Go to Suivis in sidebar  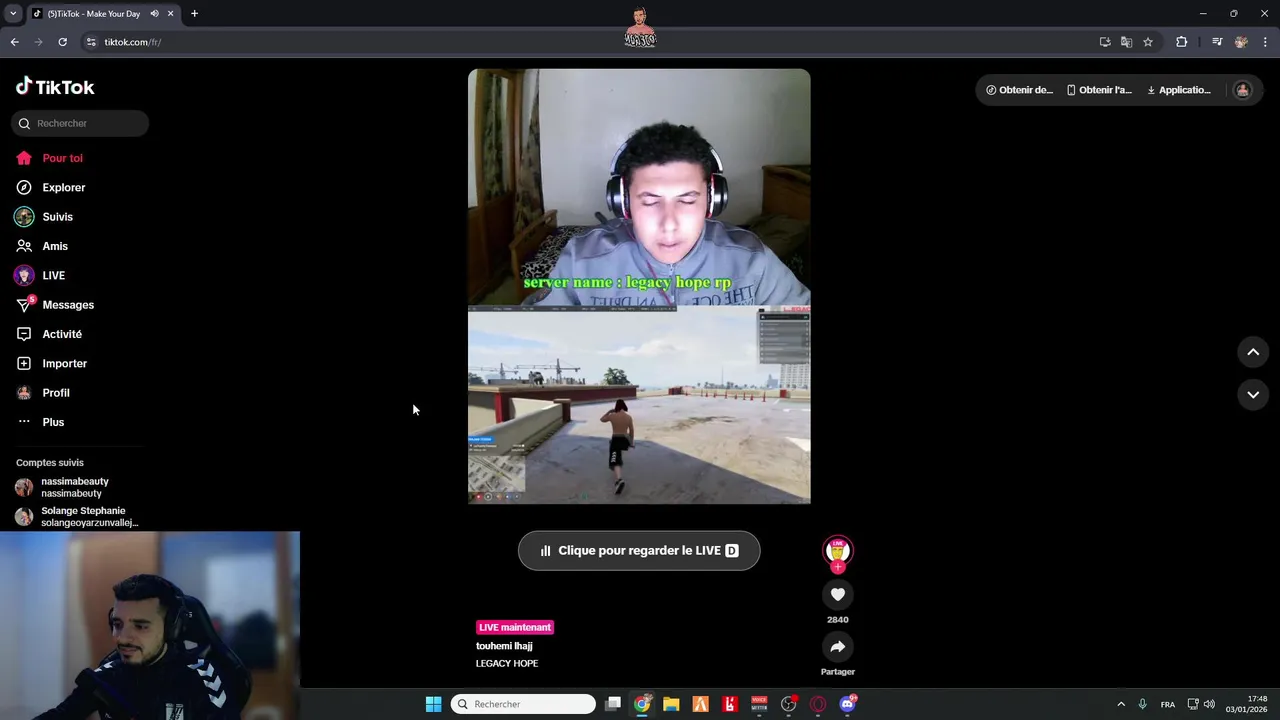44,217
